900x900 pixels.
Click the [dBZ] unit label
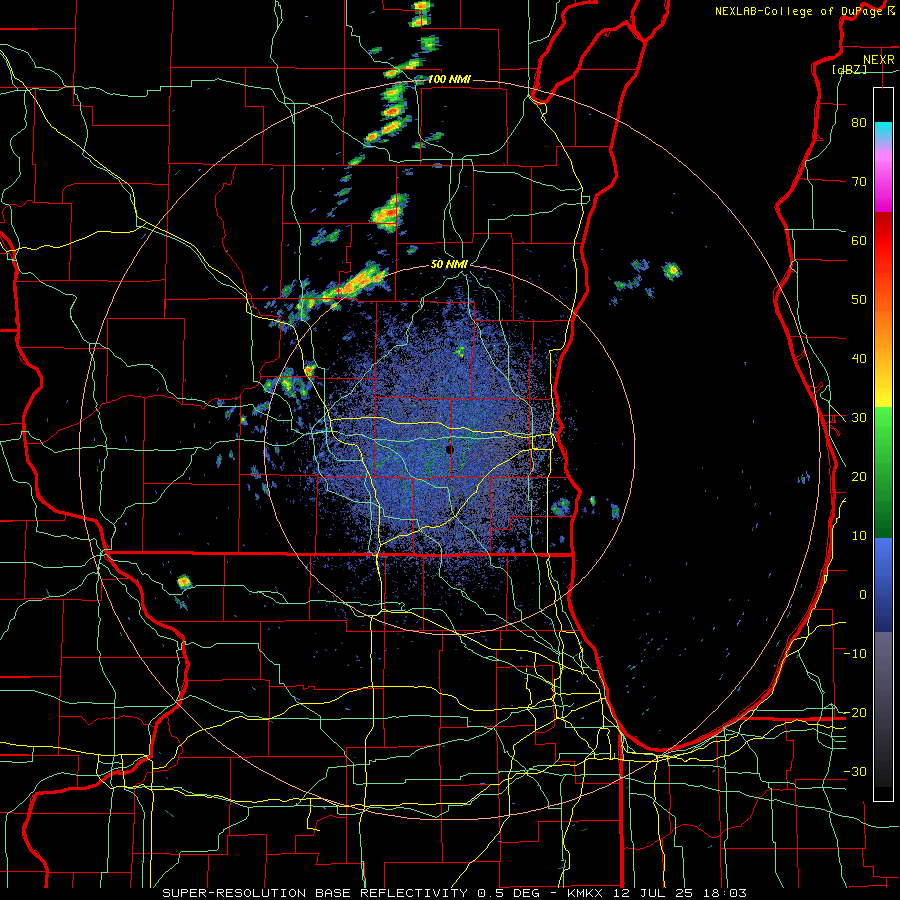coord(849,69)
